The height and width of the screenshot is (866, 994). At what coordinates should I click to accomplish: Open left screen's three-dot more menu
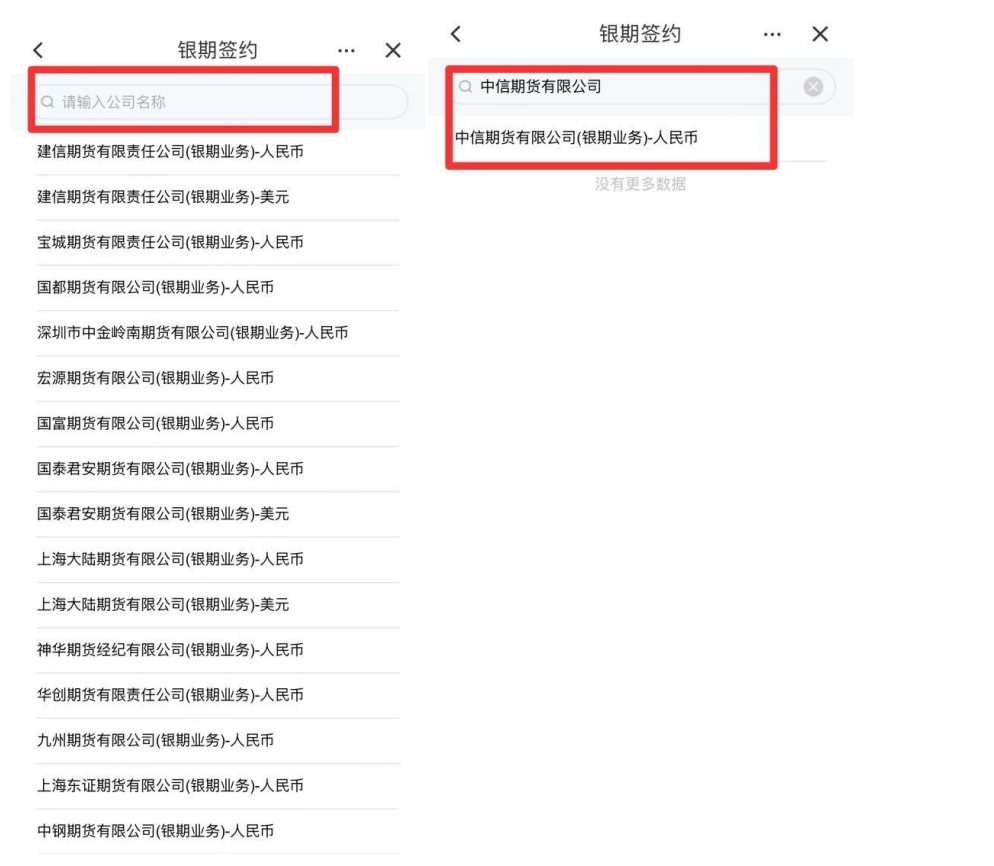(x=346, y=51)
